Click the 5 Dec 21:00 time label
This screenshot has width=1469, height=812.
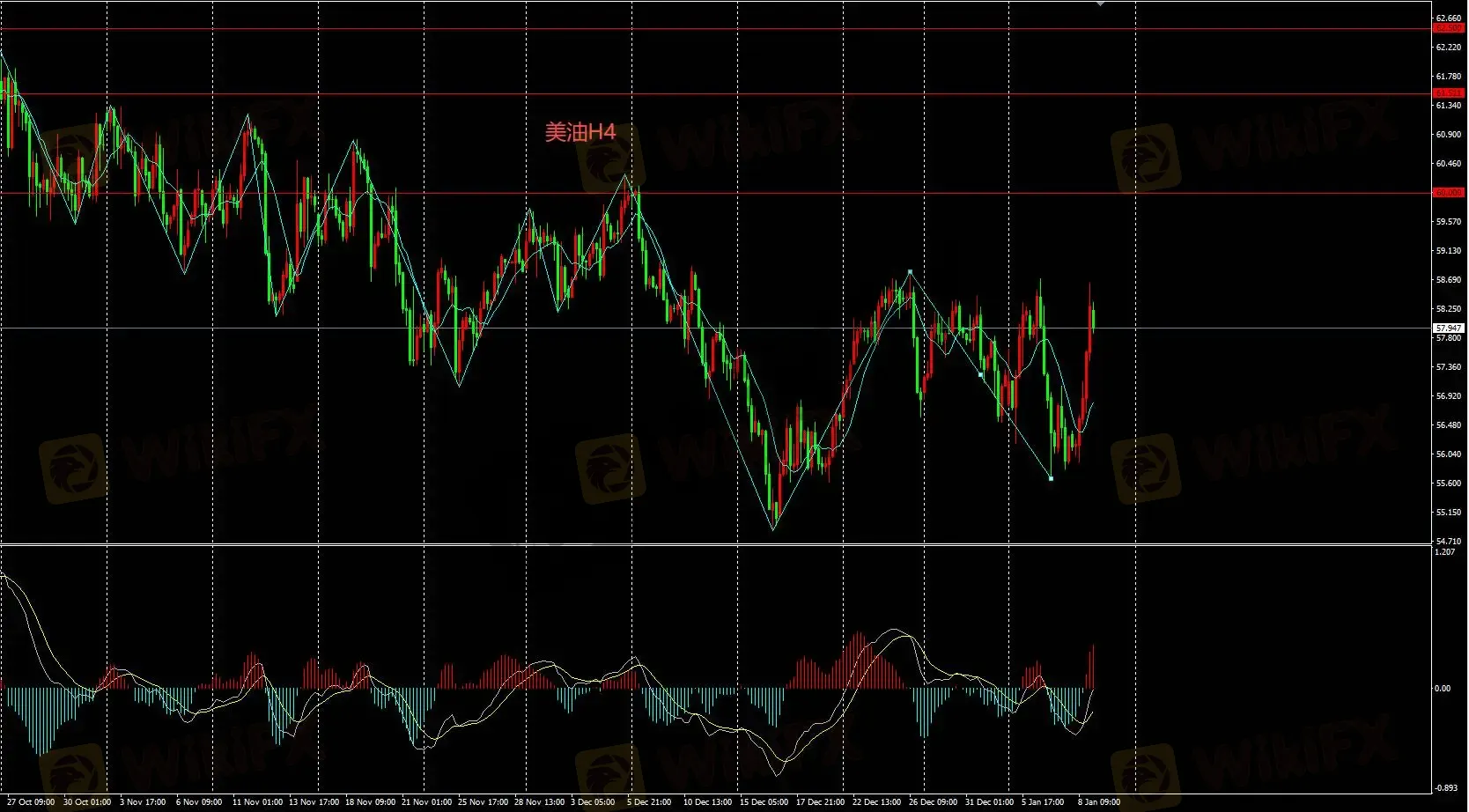click(x=649, y=802)
